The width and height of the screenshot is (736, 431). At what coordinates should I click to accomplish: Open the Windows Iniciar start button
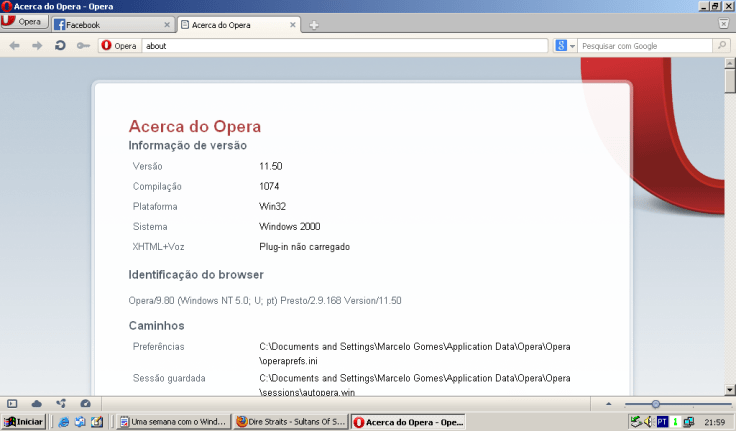click(23, 422)
